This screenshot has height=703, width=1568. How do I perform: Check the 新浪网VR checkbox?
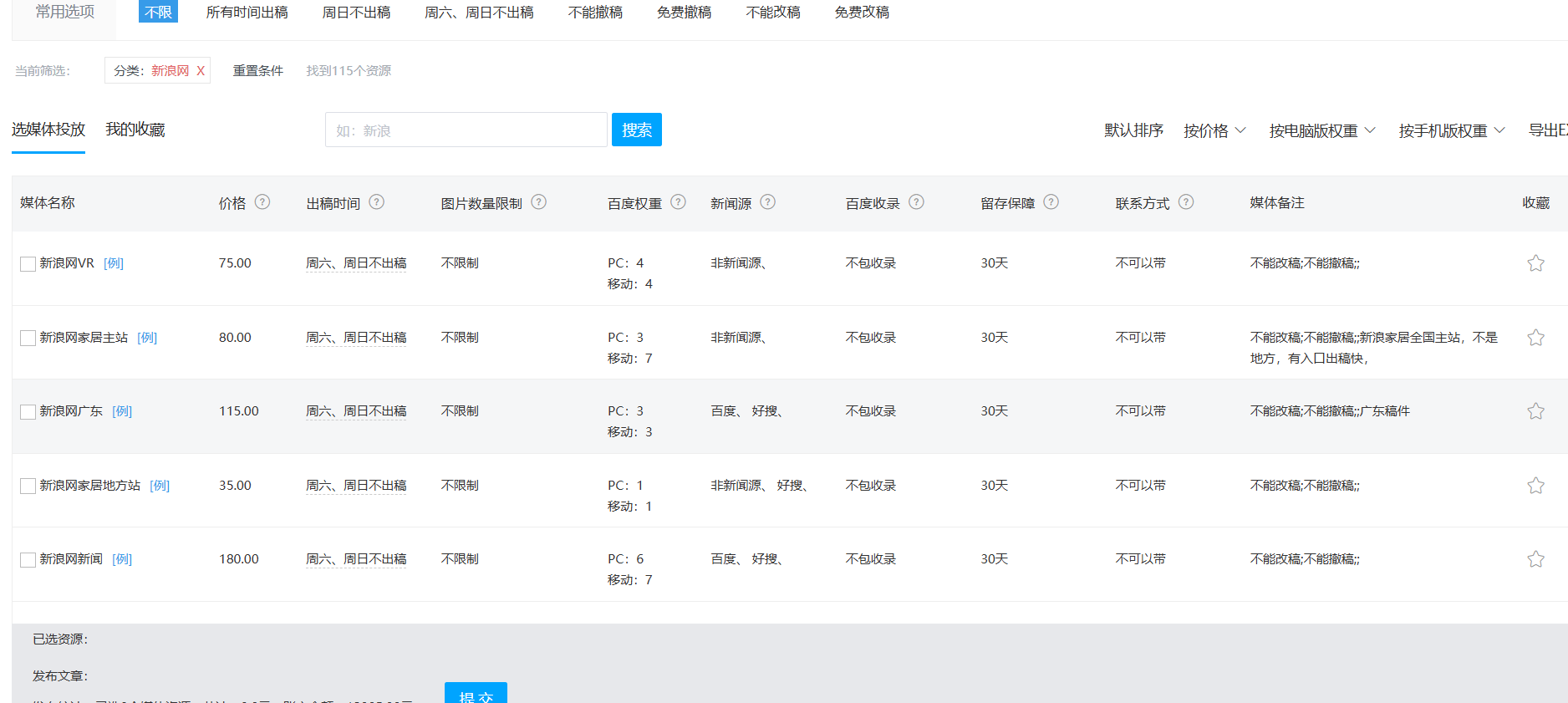(28, 264)
